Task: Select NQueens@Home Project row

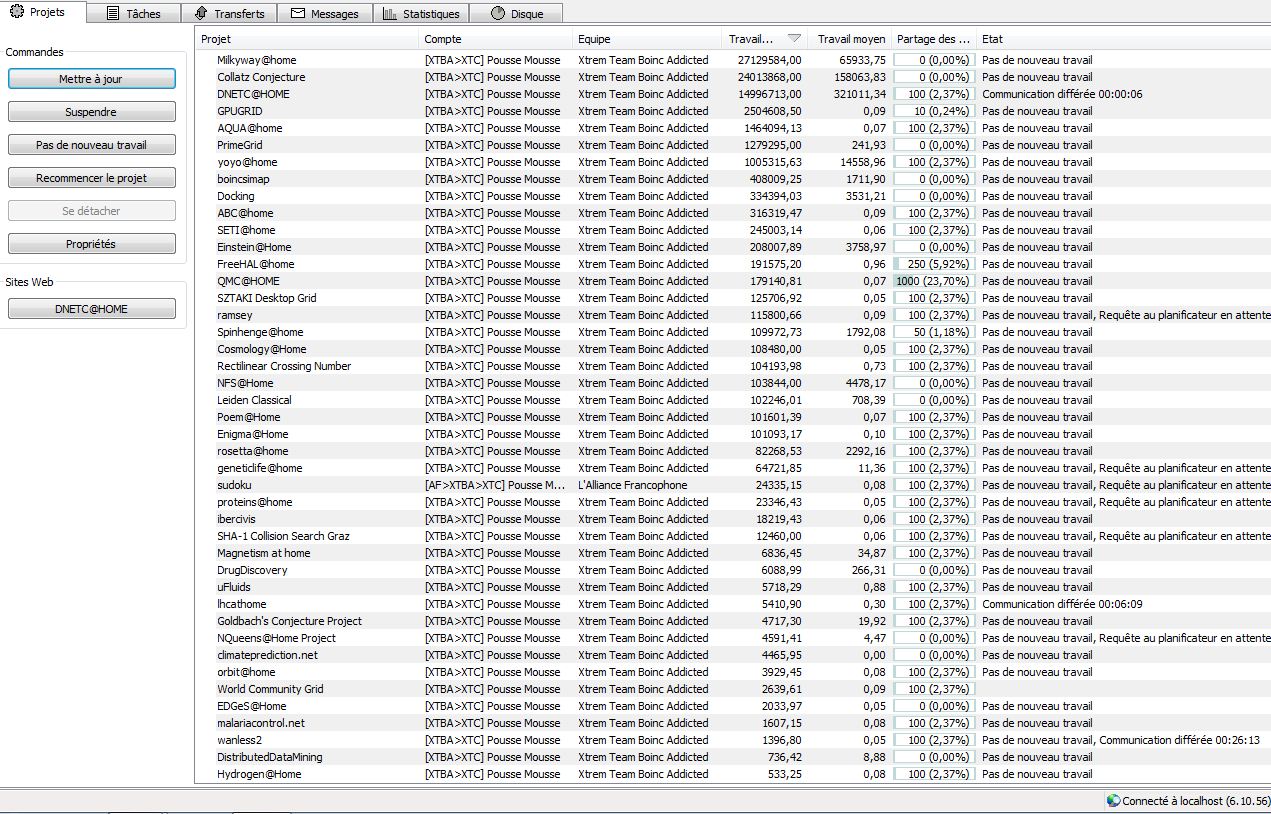Action: [733, 638]
